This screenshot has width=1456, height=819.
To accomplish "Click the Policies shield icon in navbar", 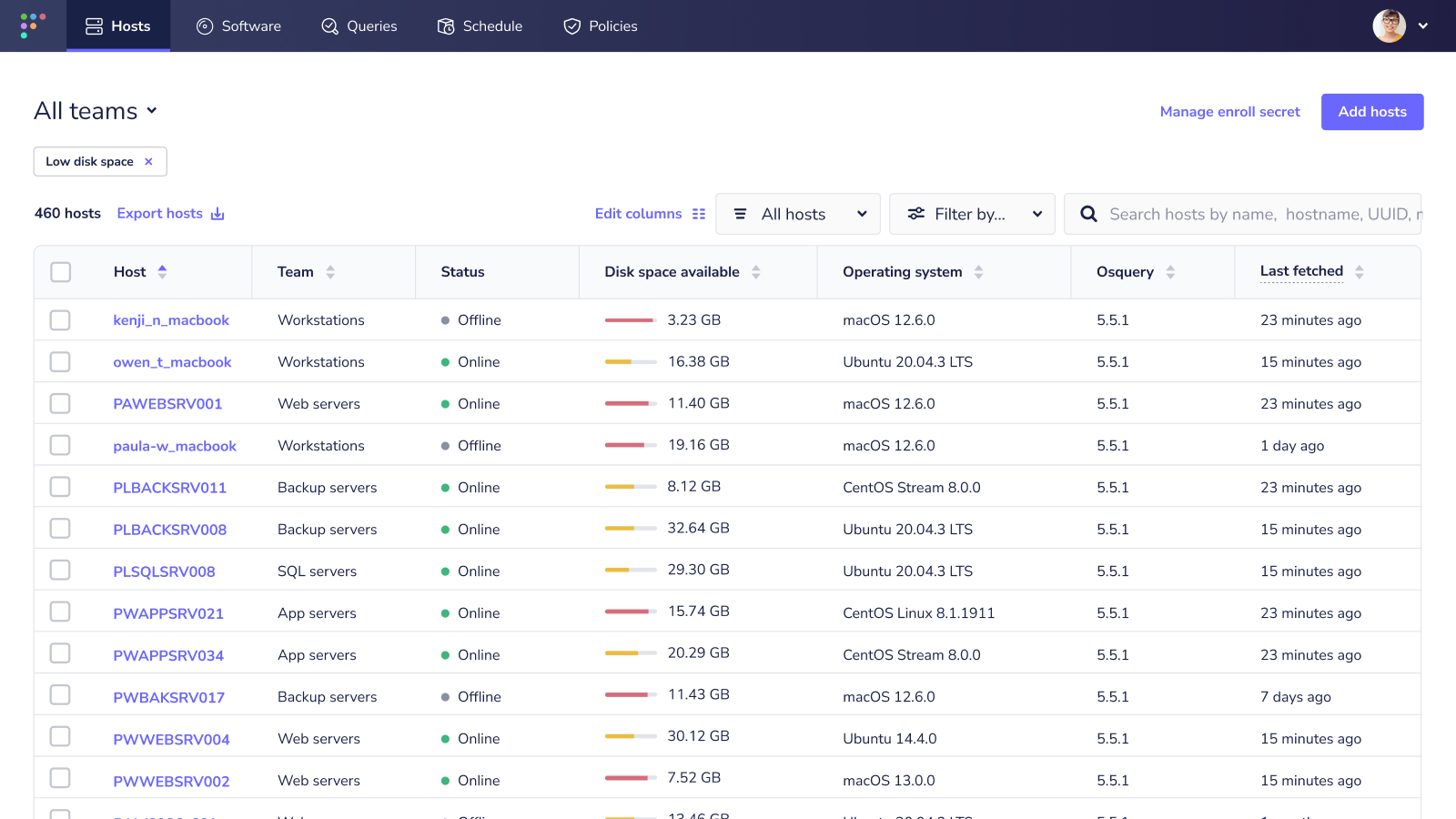I will point(571,26).
